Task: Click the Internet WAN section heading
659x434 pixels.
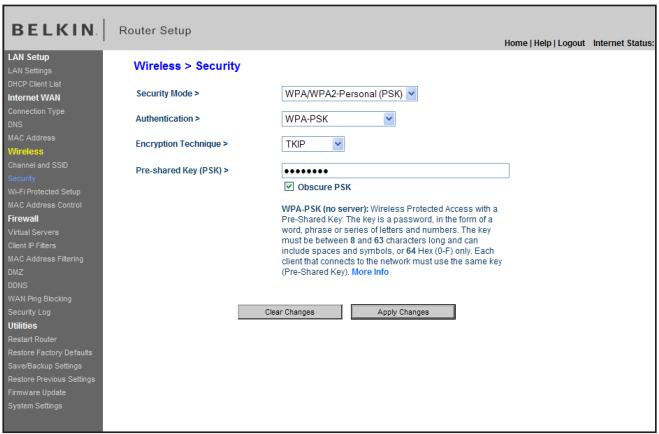Action: coord(34,97)
